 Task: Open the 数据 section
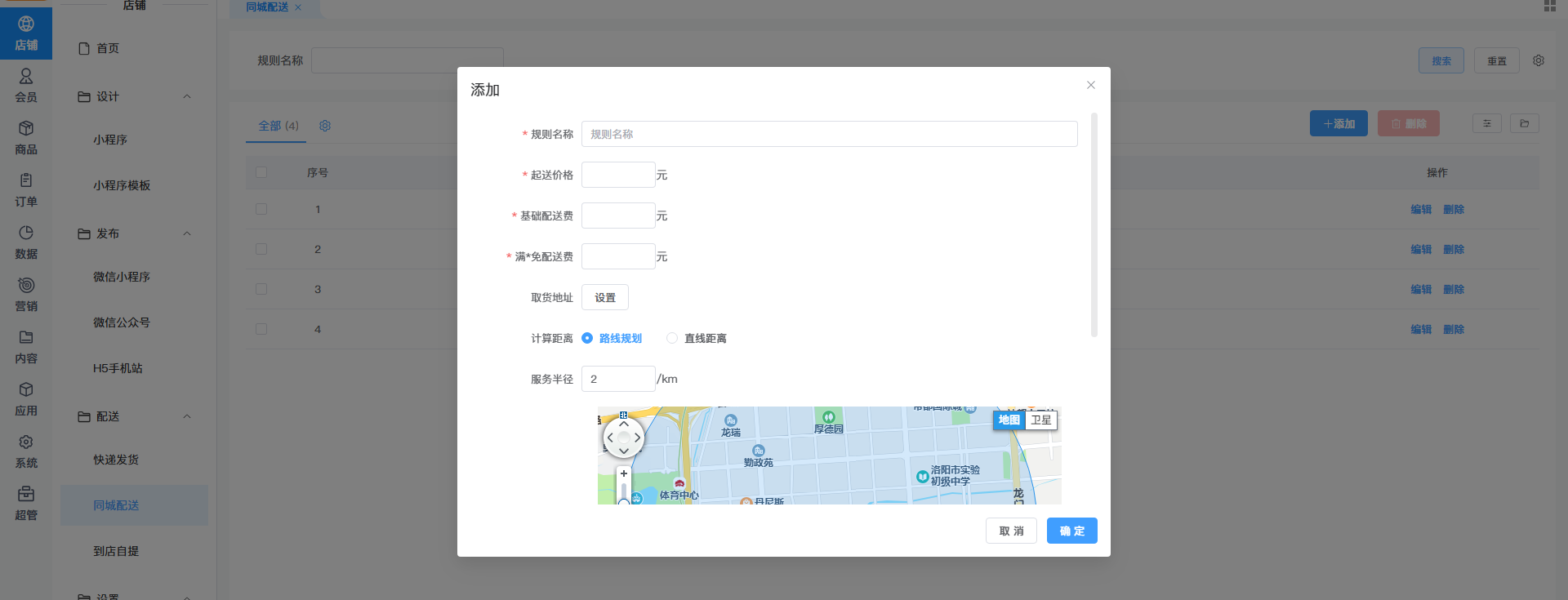[x=26, y=242]
